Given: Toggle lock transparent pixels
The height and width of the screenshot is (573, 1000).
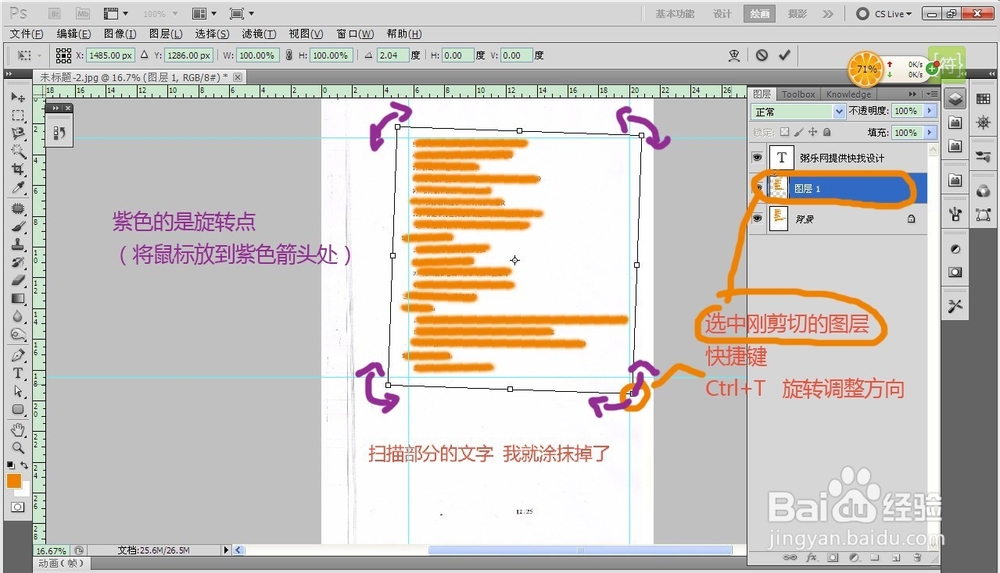Looking at the screenshot, I should (784, 132).
